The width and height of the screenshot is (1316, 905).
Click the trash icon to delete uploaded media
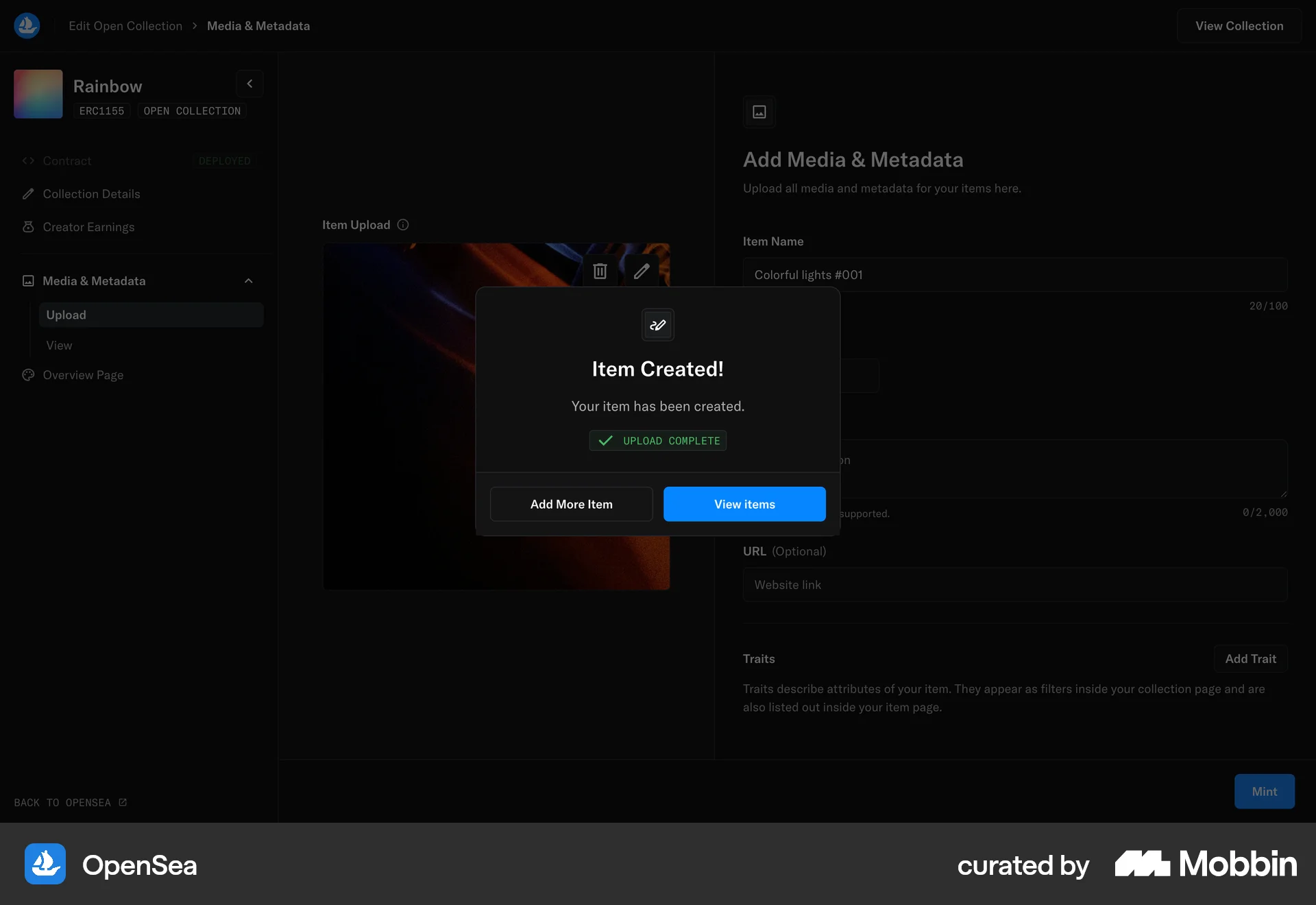pyautogui.click(x=600, y=271)
